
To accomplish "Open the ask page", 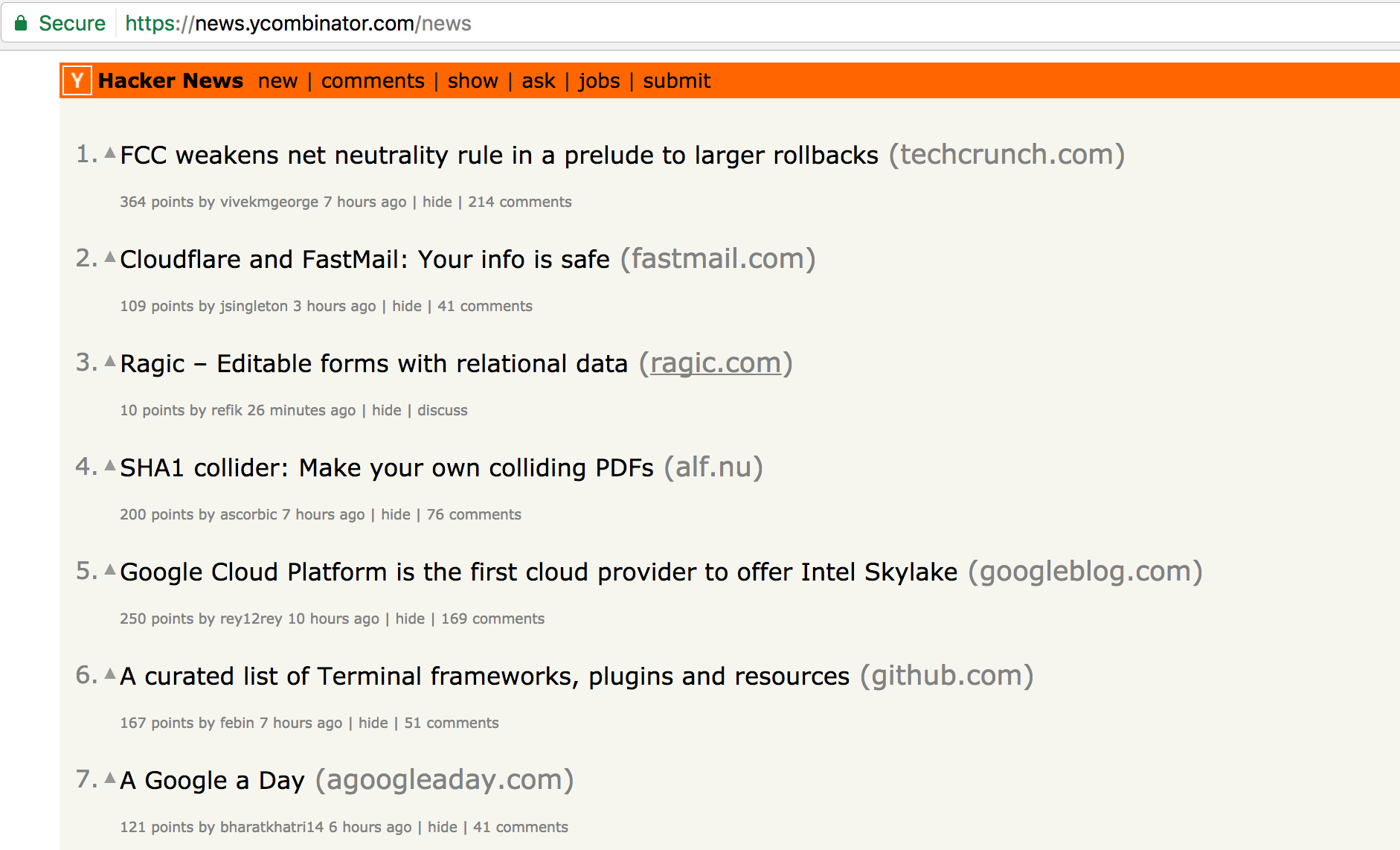I will tap(539, 80).
